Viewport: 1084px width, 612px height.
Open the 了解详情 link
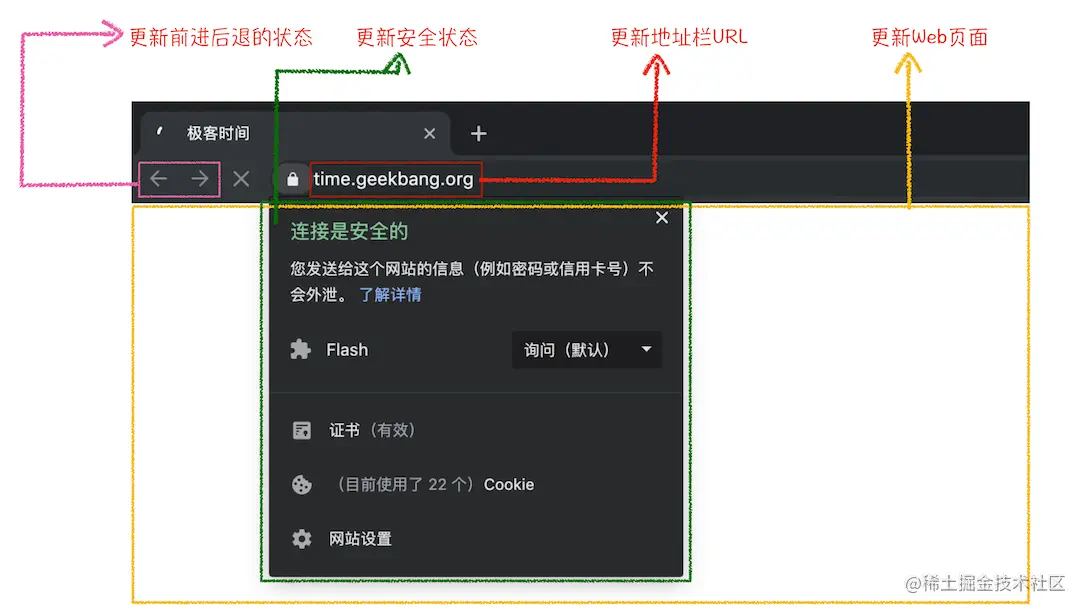[x=391, y=295]
